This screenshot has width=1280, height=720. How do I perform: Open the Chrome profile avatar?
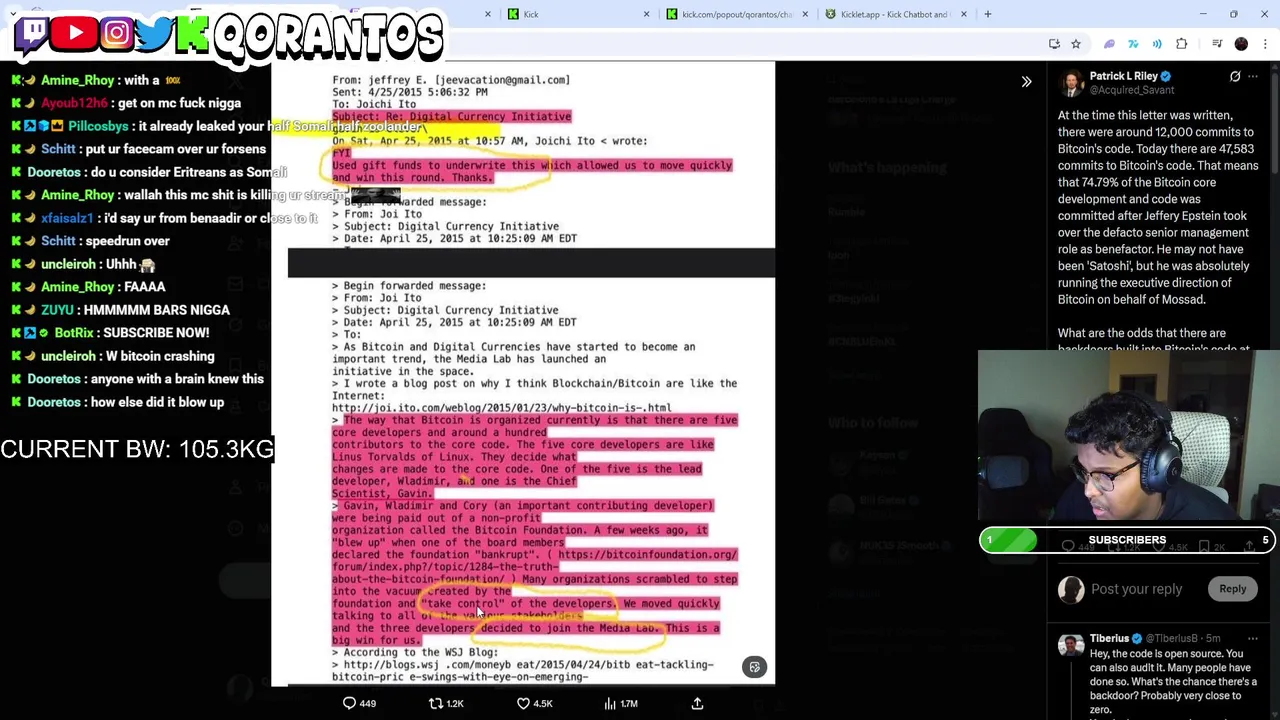coord(1241,44)
